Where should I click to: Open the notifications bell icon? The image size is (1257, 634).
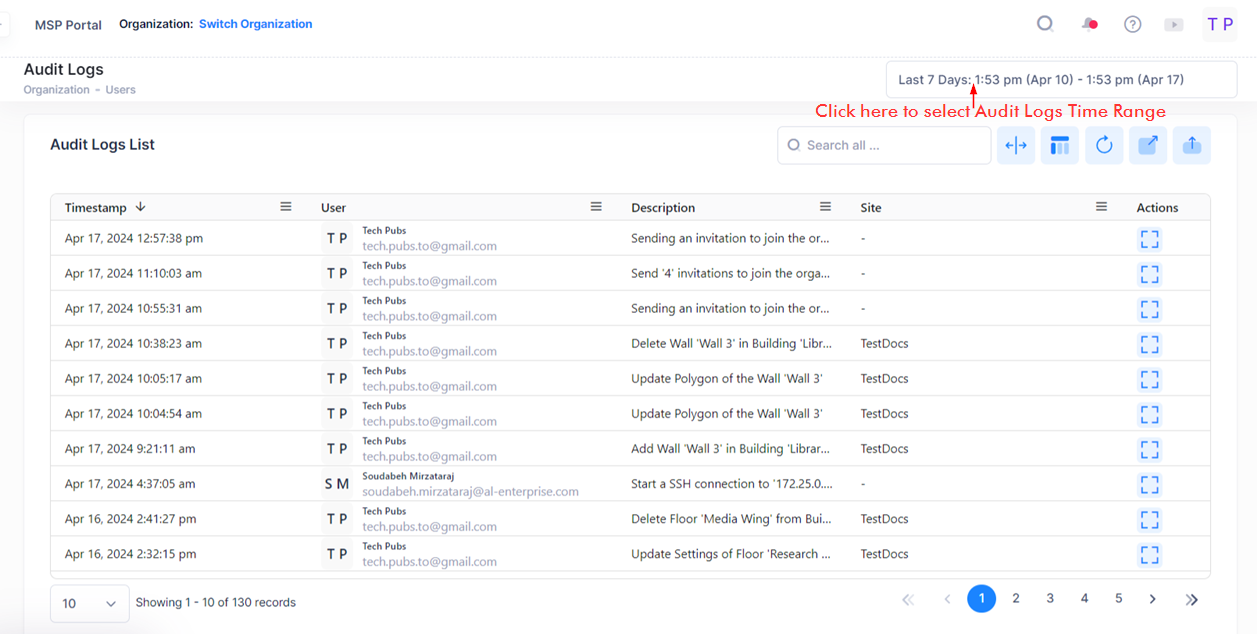(1089, 24)
